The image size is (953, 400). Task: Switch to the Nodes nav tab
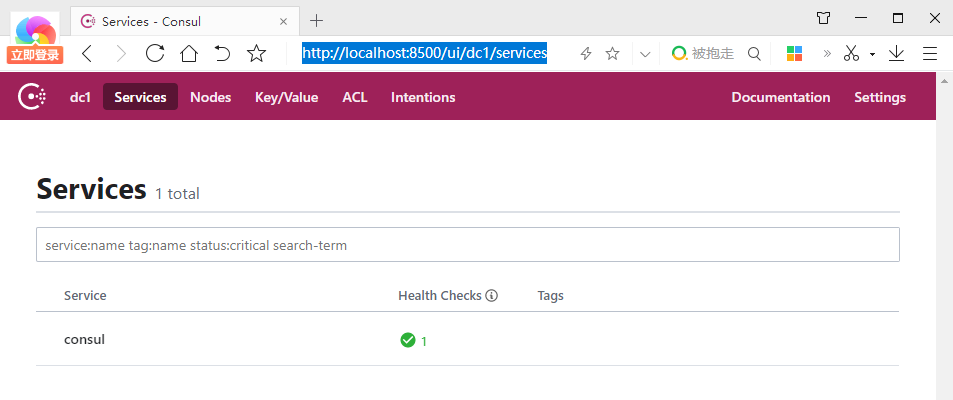(210, 97)
